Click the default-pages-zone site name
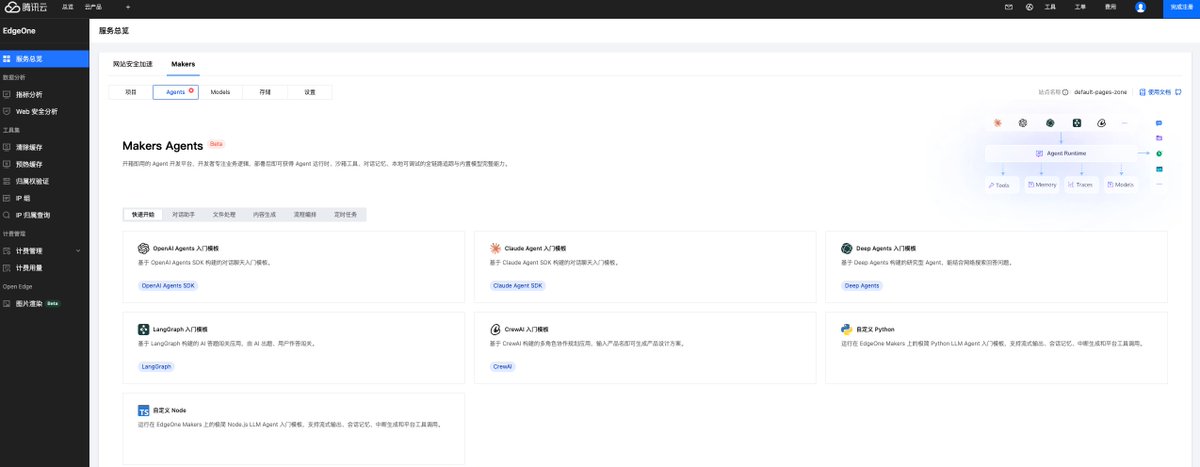 click(1100, 92)
